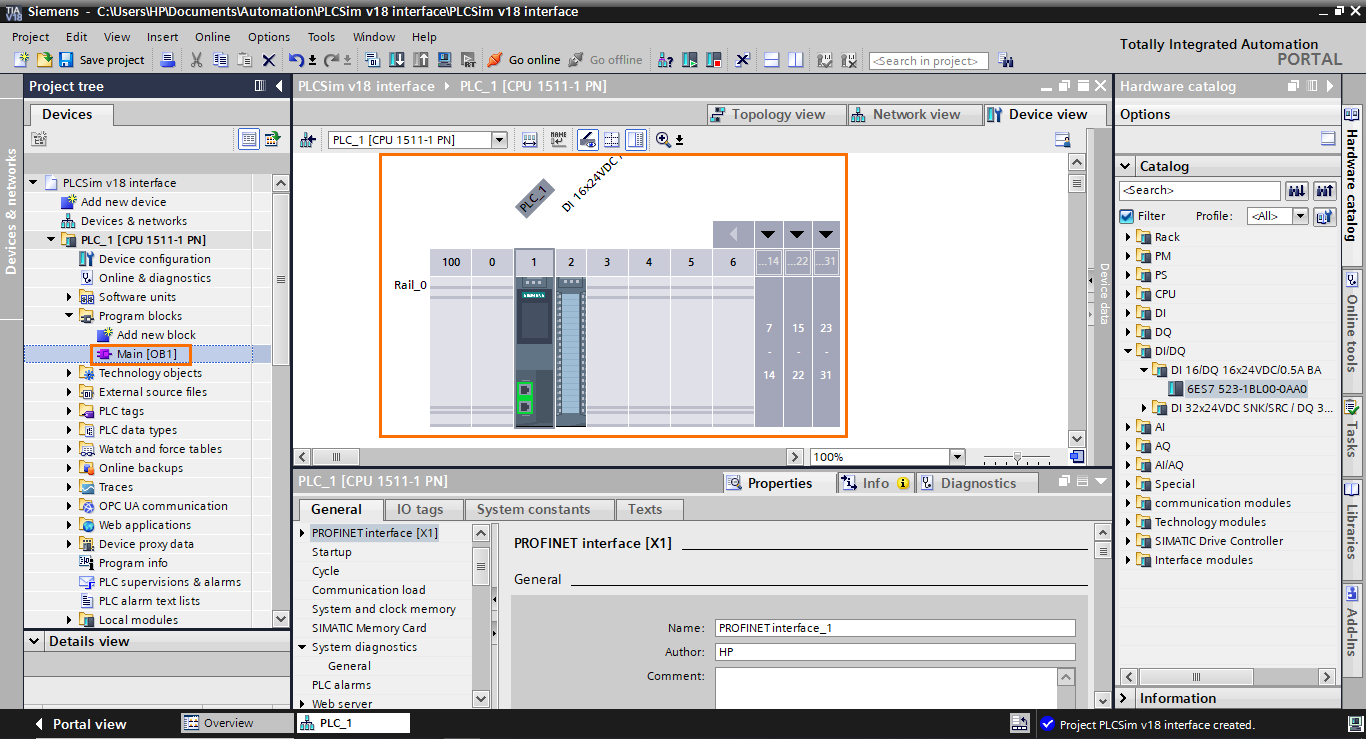Image resolution: width=1366 pixels, height=739 pixels.
Task: Click the Search in project field
Action: 927,60
